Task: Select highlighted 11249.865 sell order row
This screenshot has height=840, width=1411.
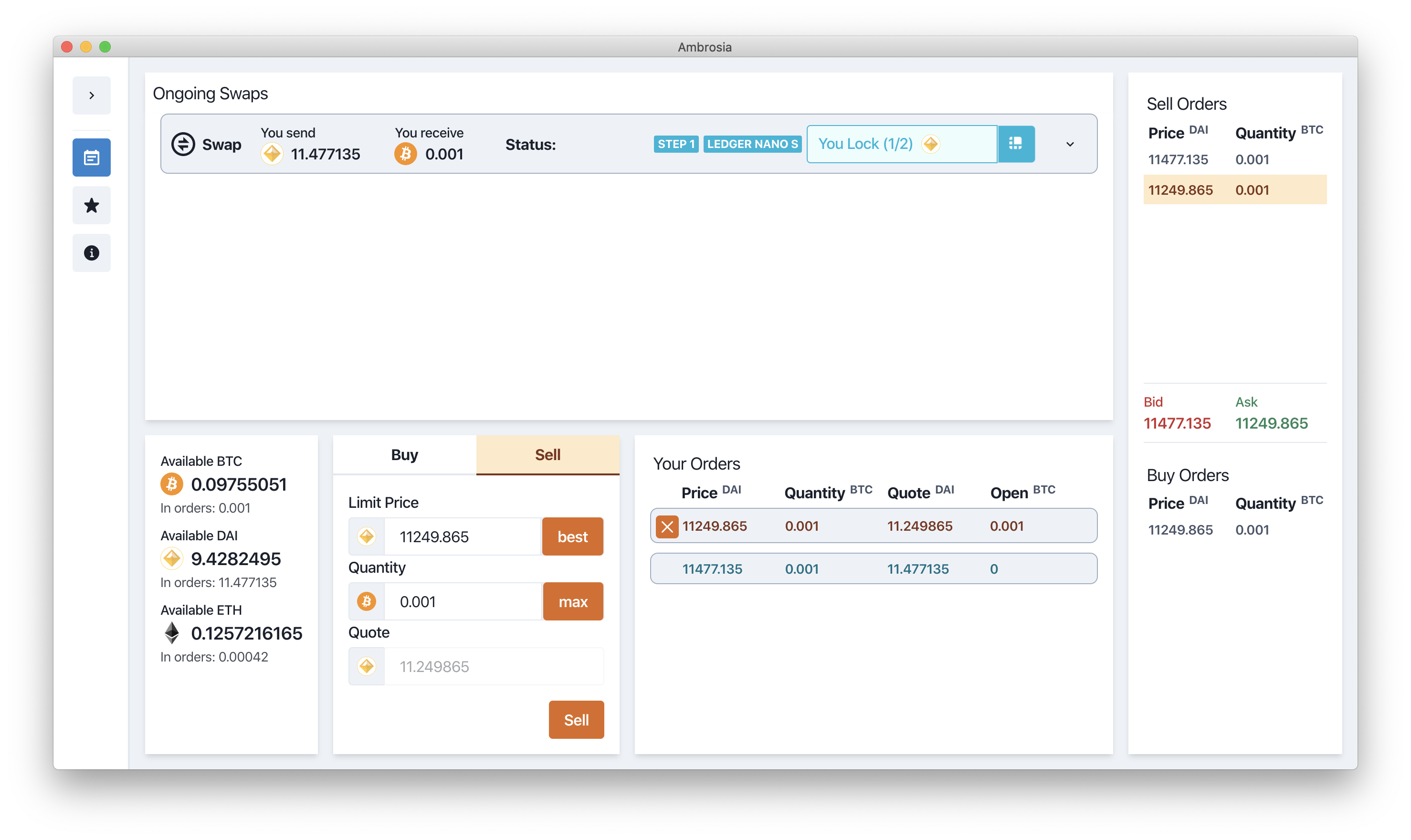Action: coord(1234,189)
